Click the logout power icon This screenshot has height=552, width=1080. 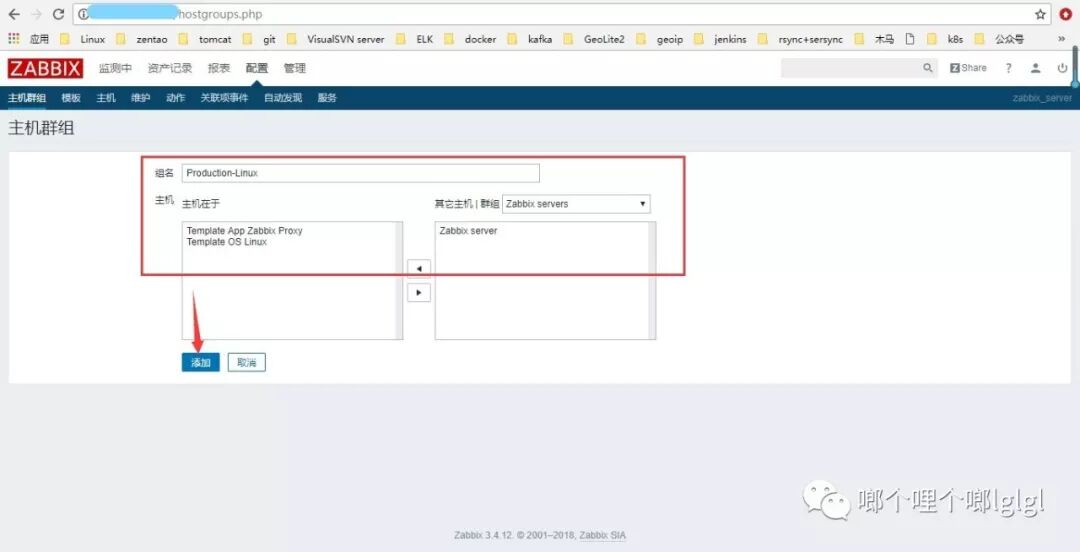(x=1062, y=68)
